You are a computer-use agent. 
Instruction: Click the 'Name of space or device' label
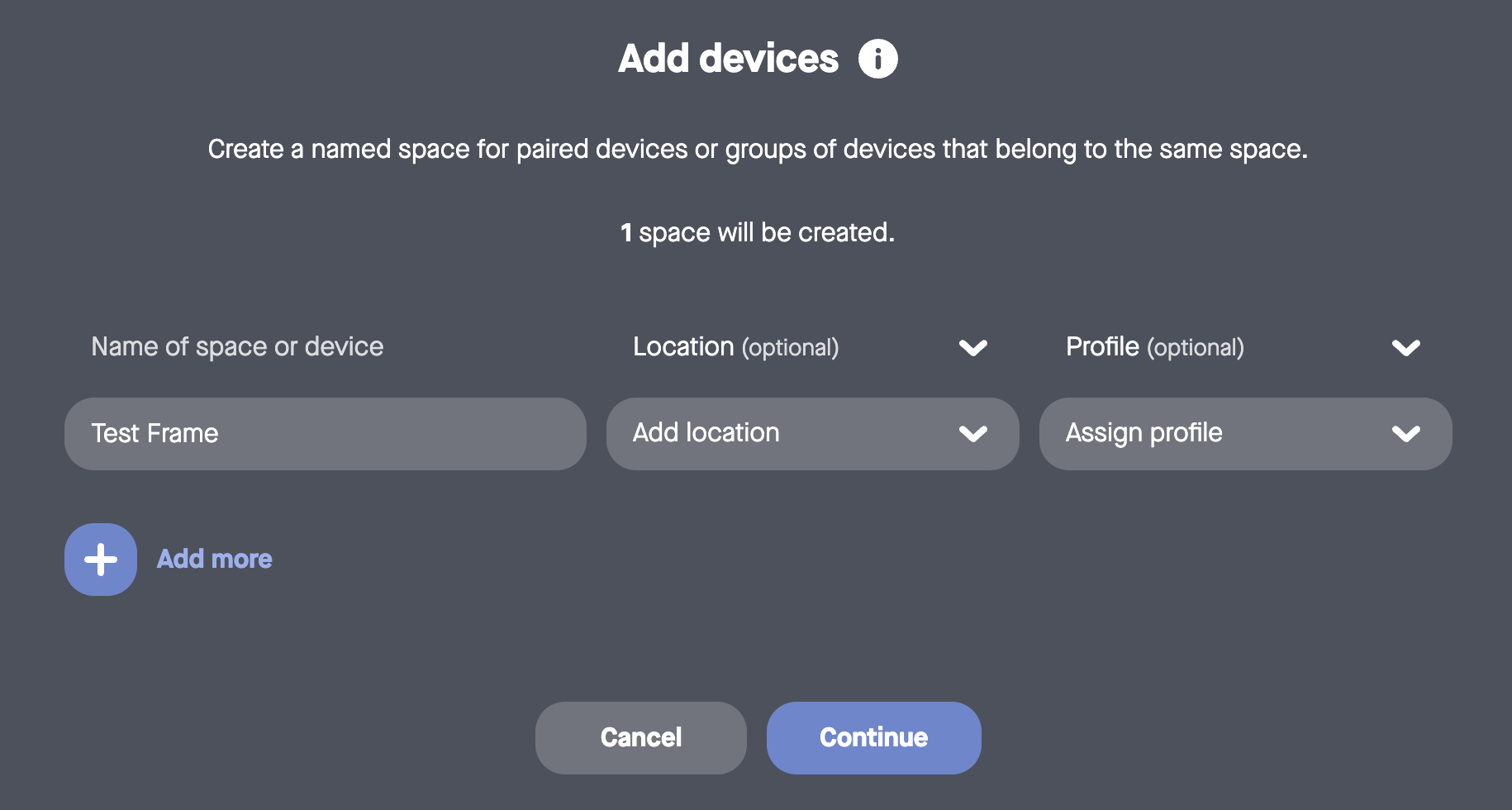pyautogui.click(x=237, y=347)
